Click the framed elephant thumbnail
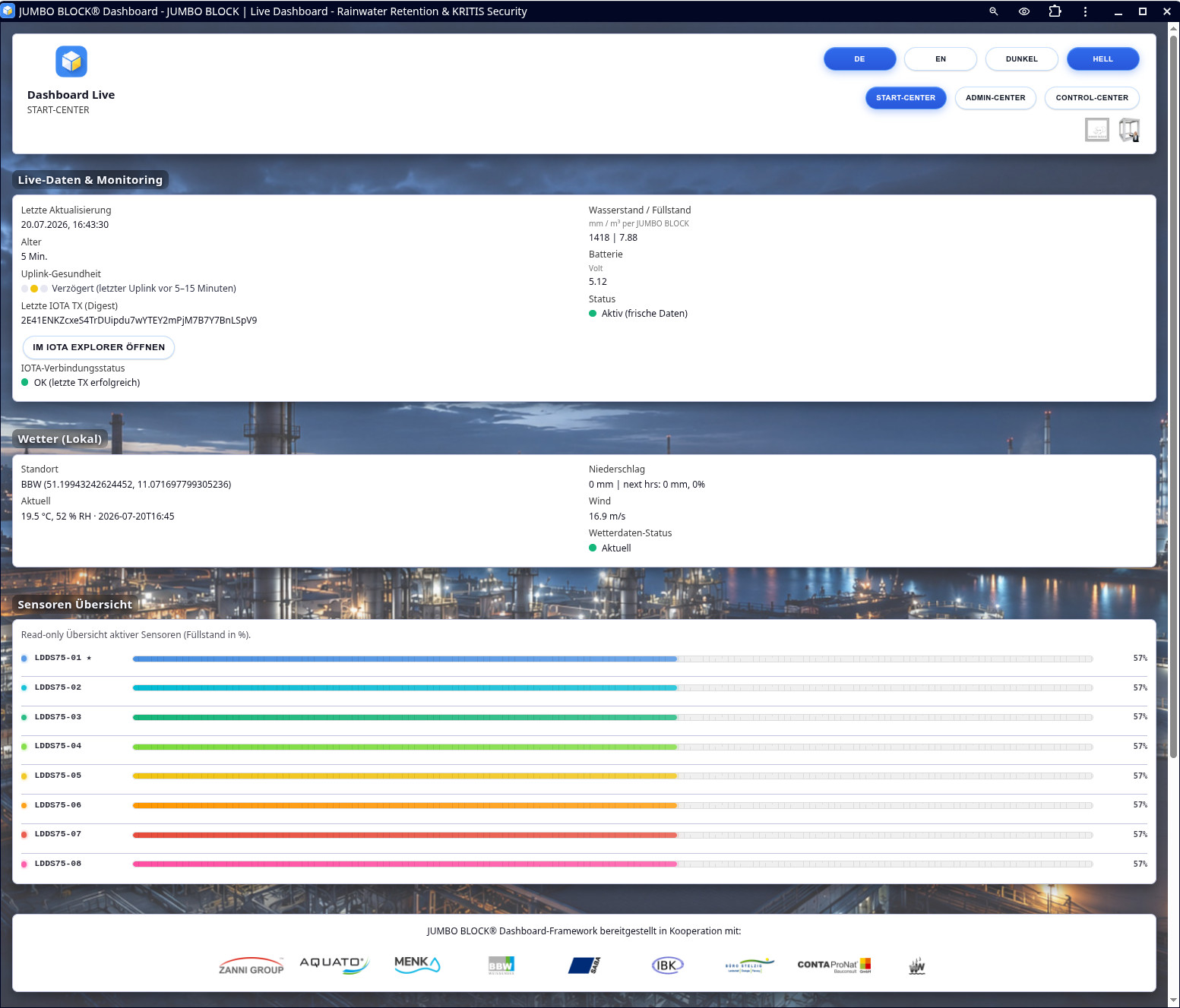The height and width of the screenshot is (1008, 1180). (1096, 130)
